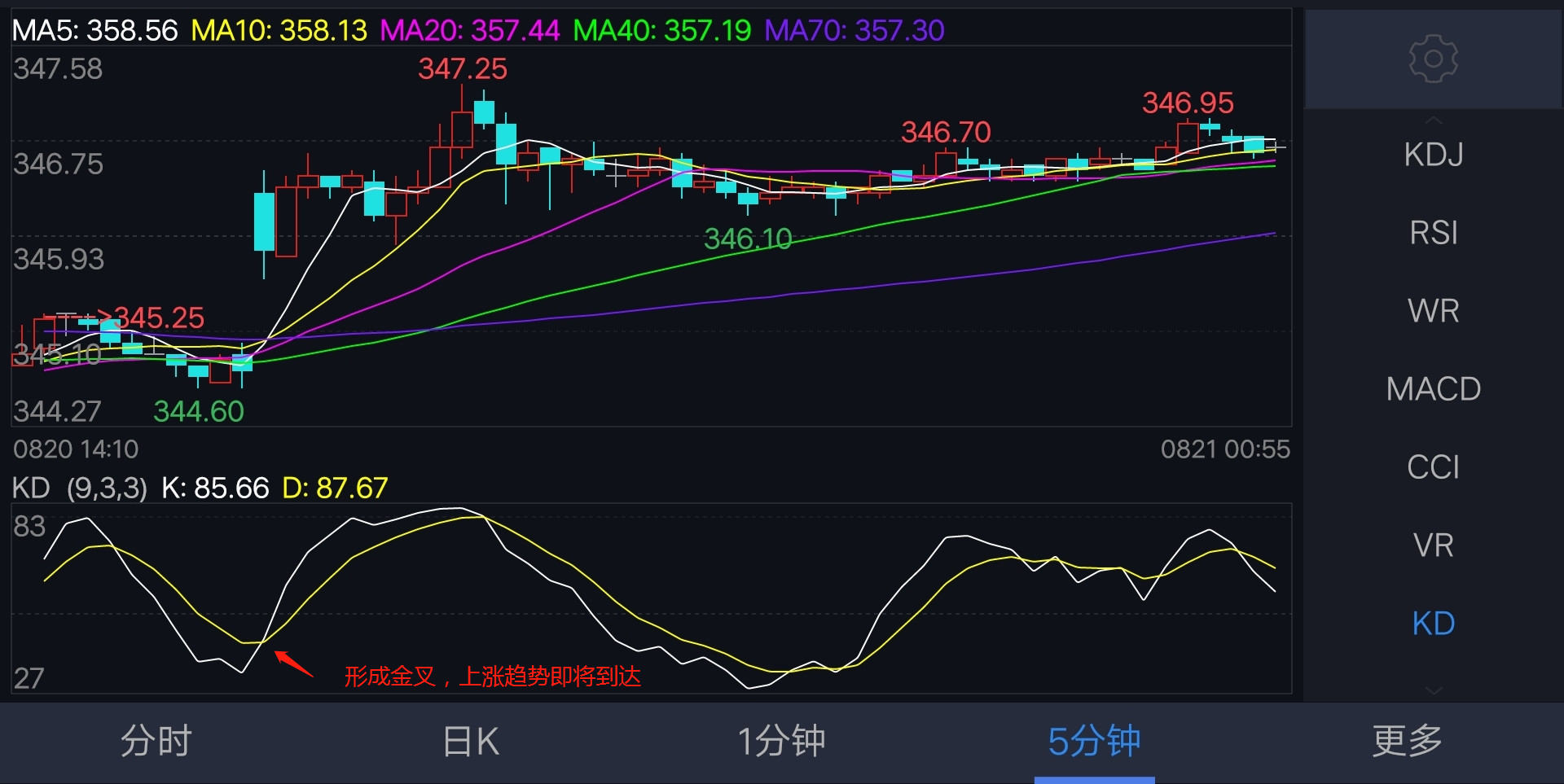Expand more indicators with the down chevron
This screenshot has height=784, width=1564.
pos(1434,690)
